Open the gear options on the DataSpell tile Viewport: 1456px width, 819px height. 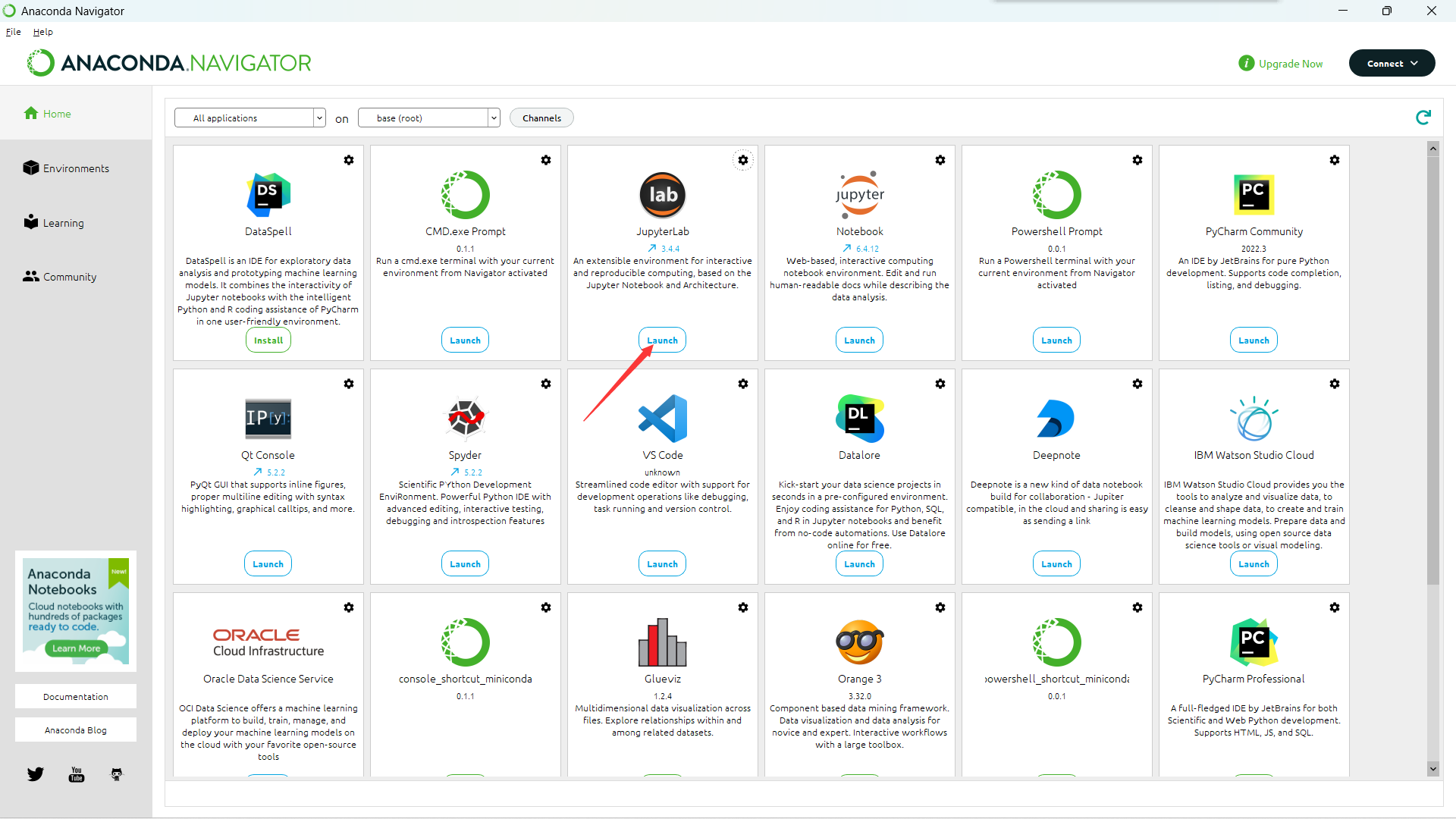pos(348,160)
